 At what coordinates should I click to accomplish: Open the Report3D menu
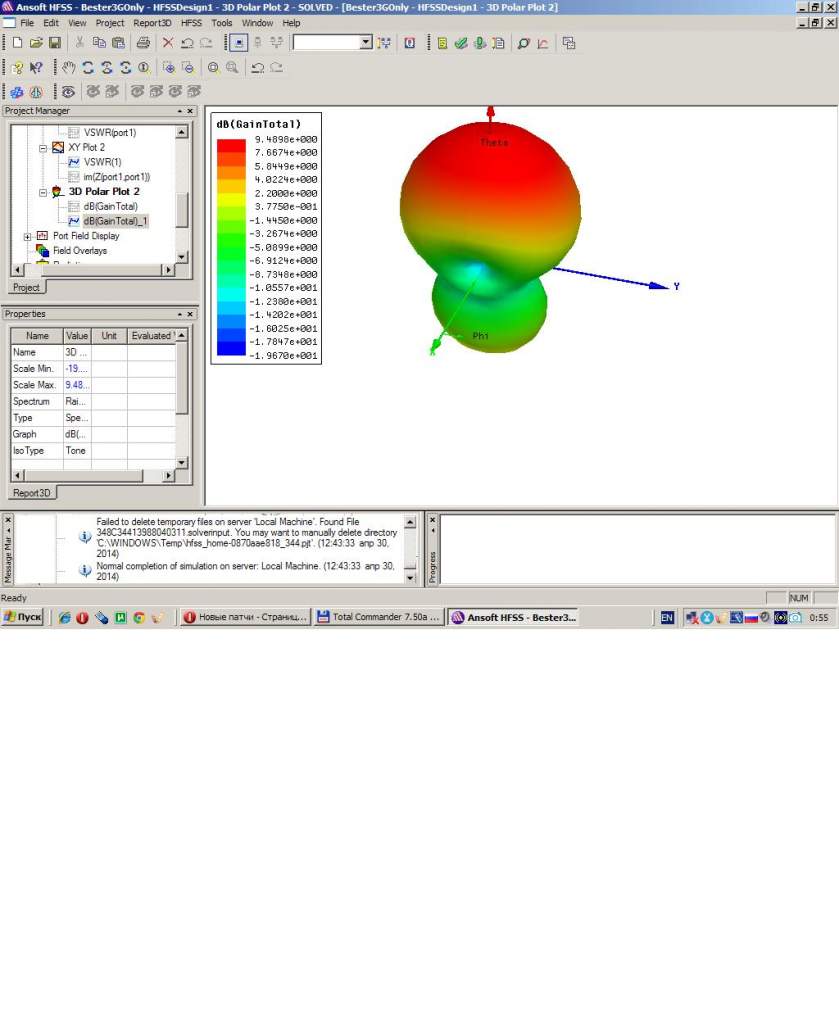pos(152,23)
